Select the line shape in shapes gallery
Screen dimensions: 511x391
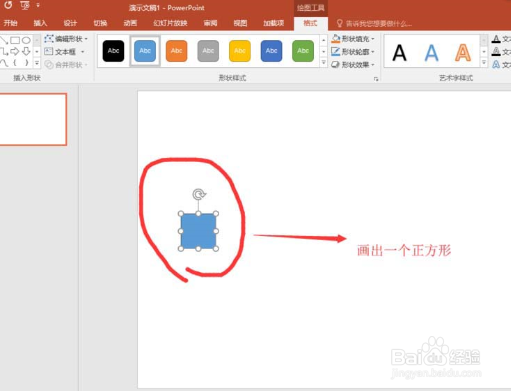4,41
